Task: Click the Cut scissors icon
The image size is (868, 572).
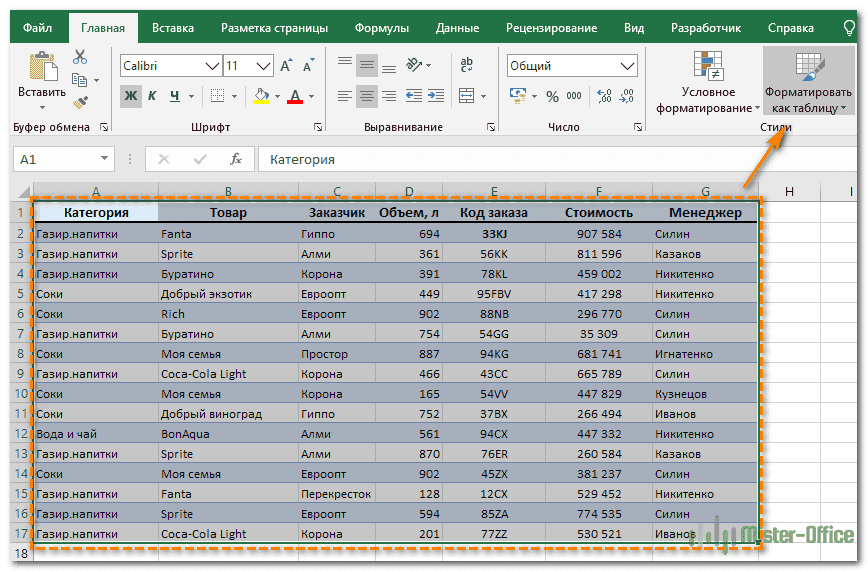Action: (x=80, y=57)
